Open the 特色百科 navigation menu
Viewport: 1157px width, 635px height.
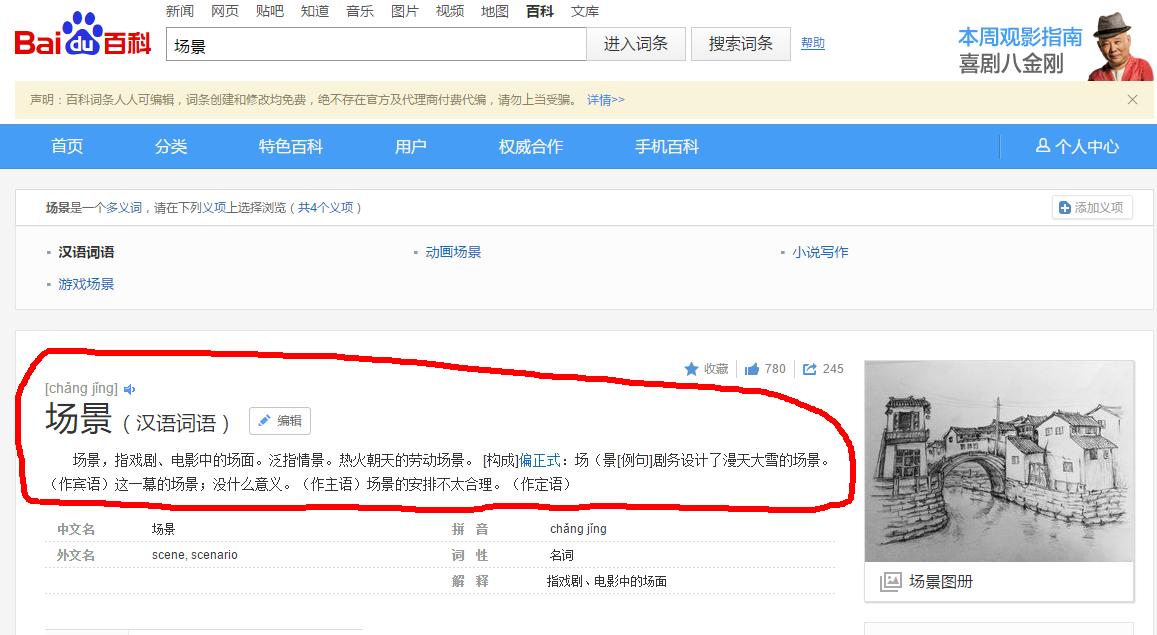tap(290, 147)
